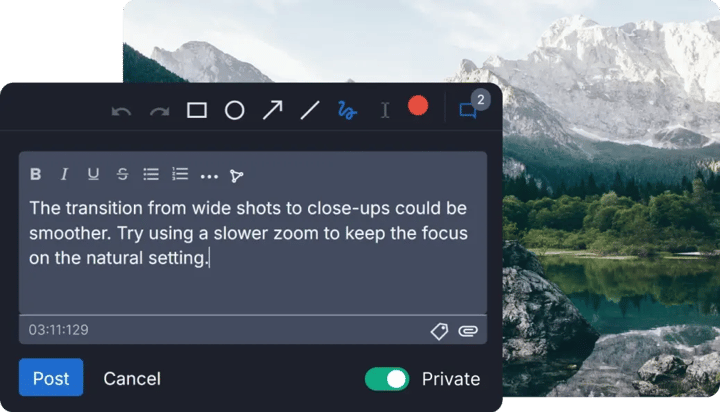Click the redo arrow icon
This screenshot has height=412, width=720.
click(159, 111)
